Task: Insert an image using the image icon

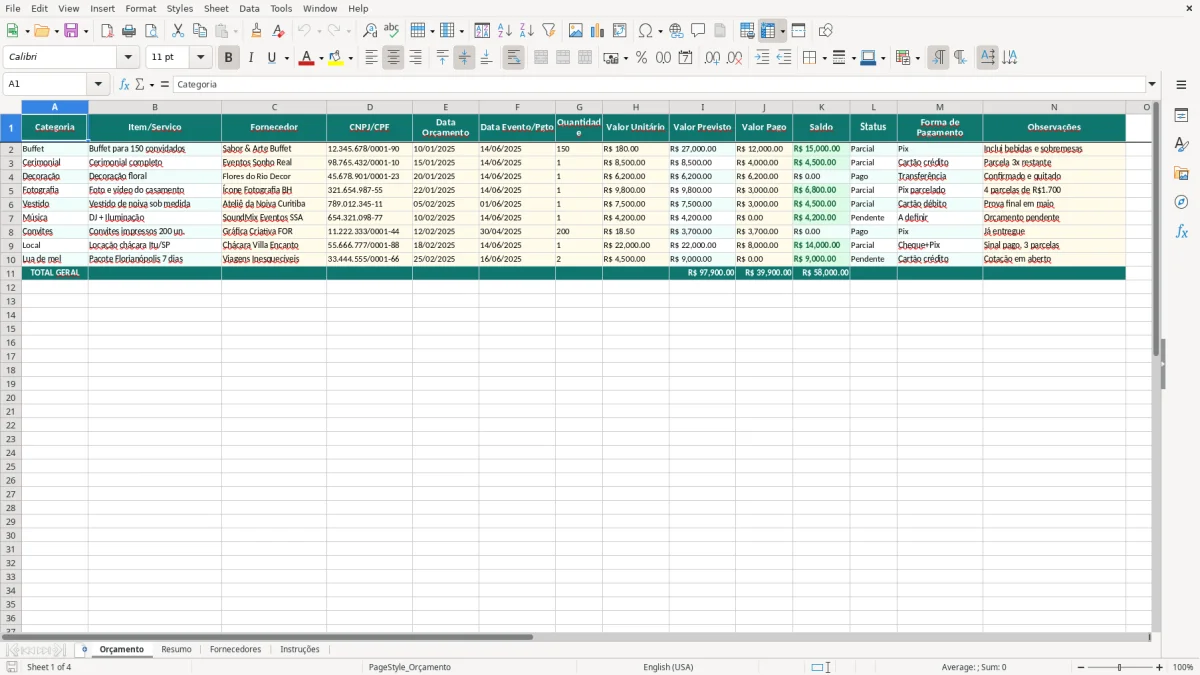Action: coord(576,31)
